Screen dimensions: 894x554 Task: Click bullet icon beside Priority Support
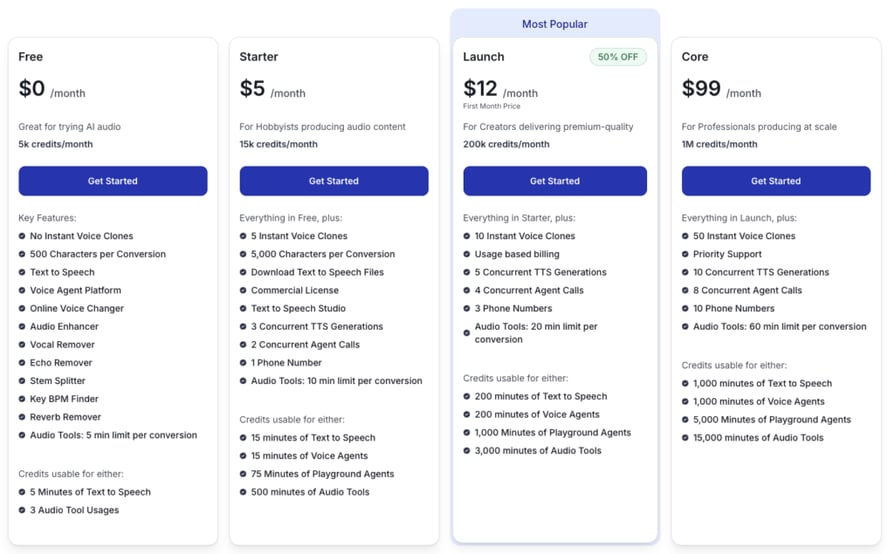(685, 254)
